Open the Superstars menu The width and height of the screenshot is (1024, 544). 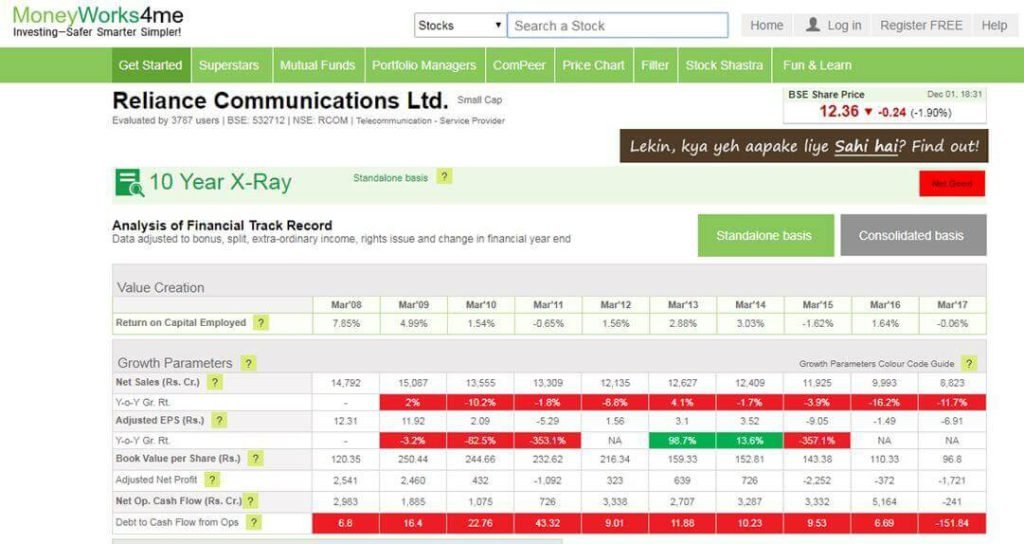coord(229,65)
